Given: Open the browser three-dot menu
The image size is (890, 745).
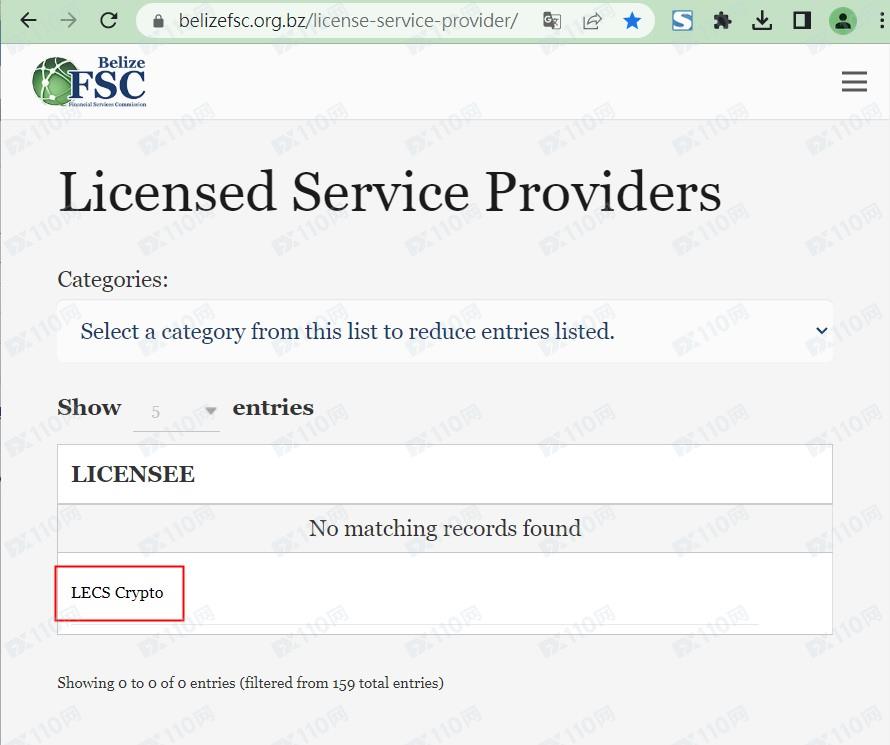Looking at the screenshot, I should pos(881,21).
